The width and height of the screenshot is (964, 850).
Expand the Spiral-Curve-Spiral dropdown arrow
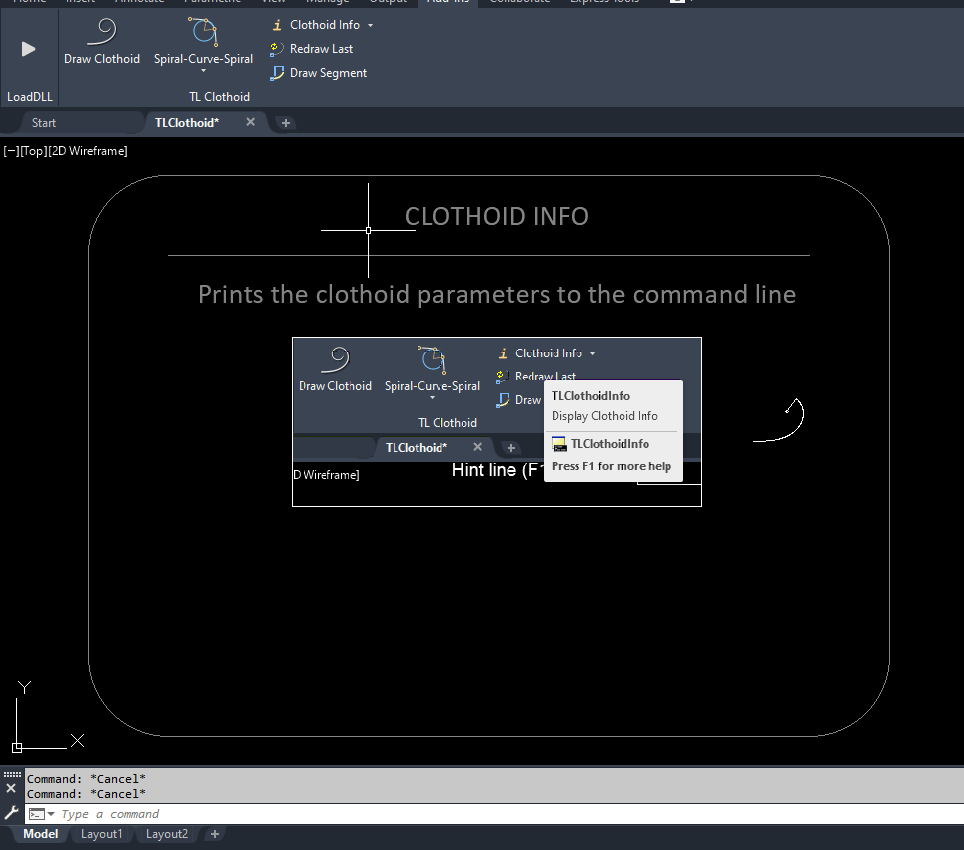click(x=203, y=71)
